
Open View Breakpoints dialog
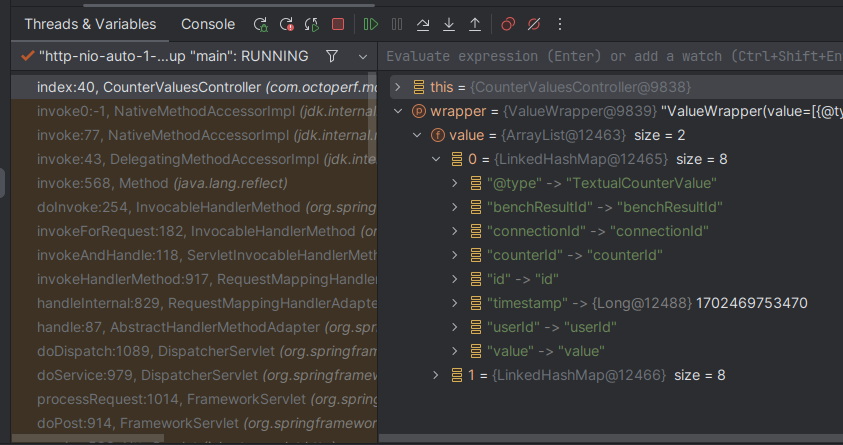[x=508, y=24]
